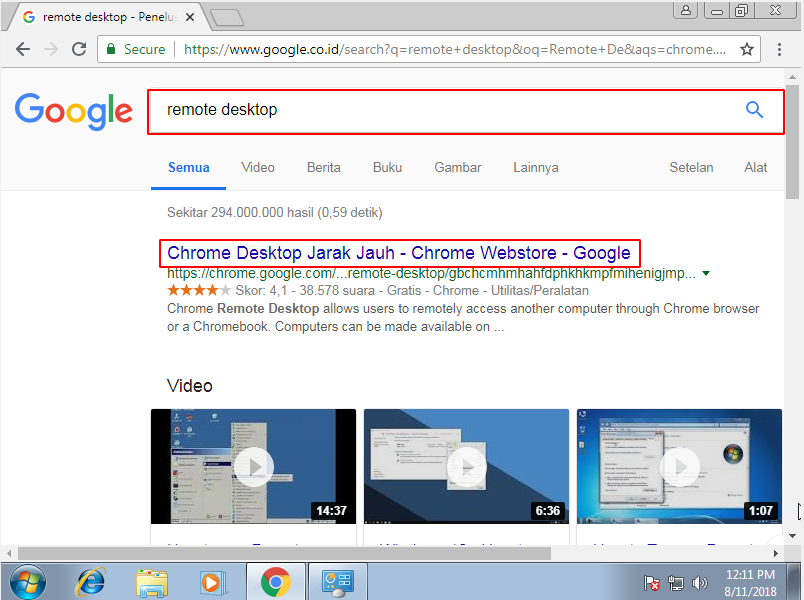Click the address bar URL
Screen dimensions: 804x600
point(454,49)
